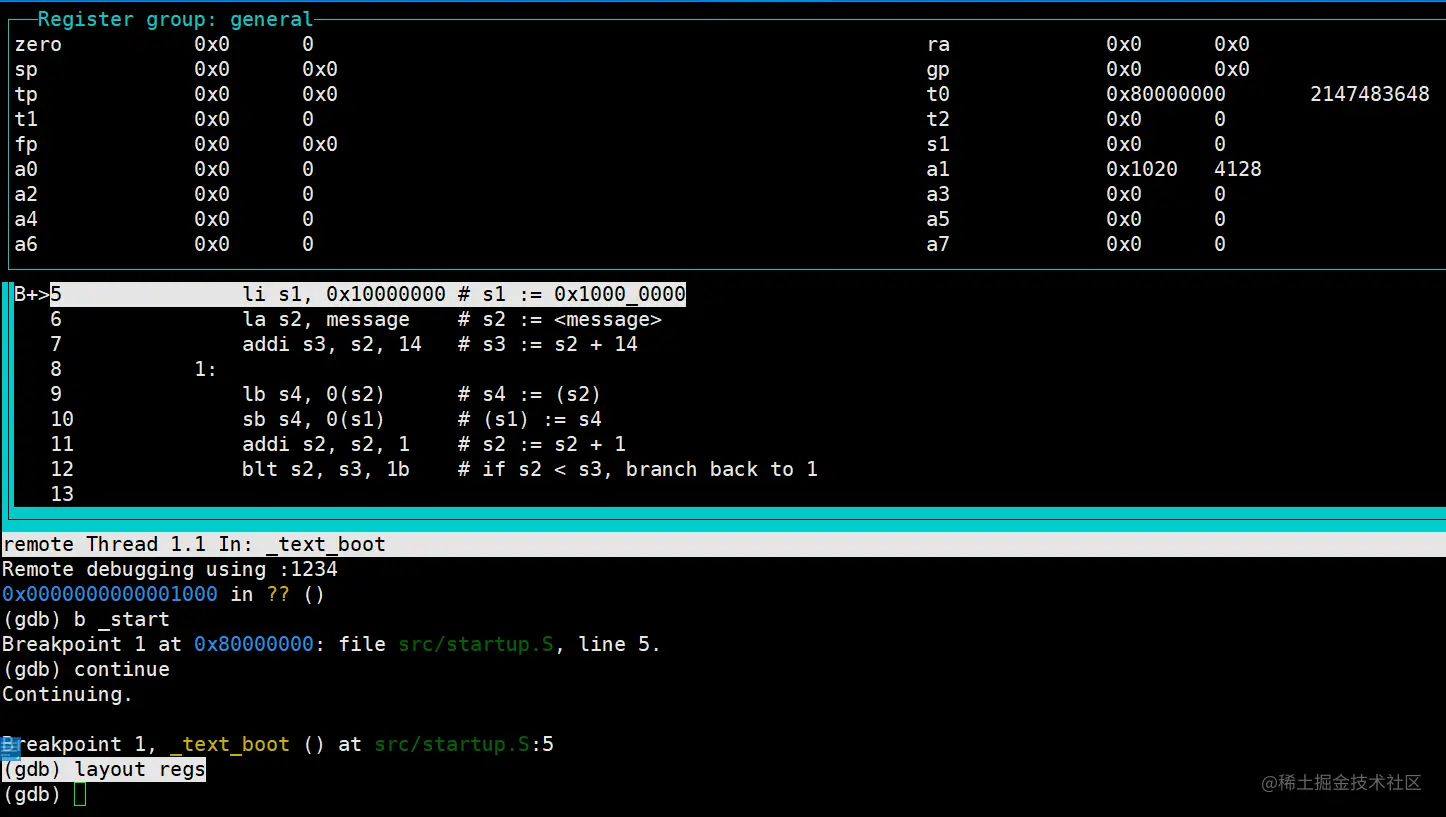Click the address 0x0000000000001000
1446x817 pixels.
(x=110, y=594)
